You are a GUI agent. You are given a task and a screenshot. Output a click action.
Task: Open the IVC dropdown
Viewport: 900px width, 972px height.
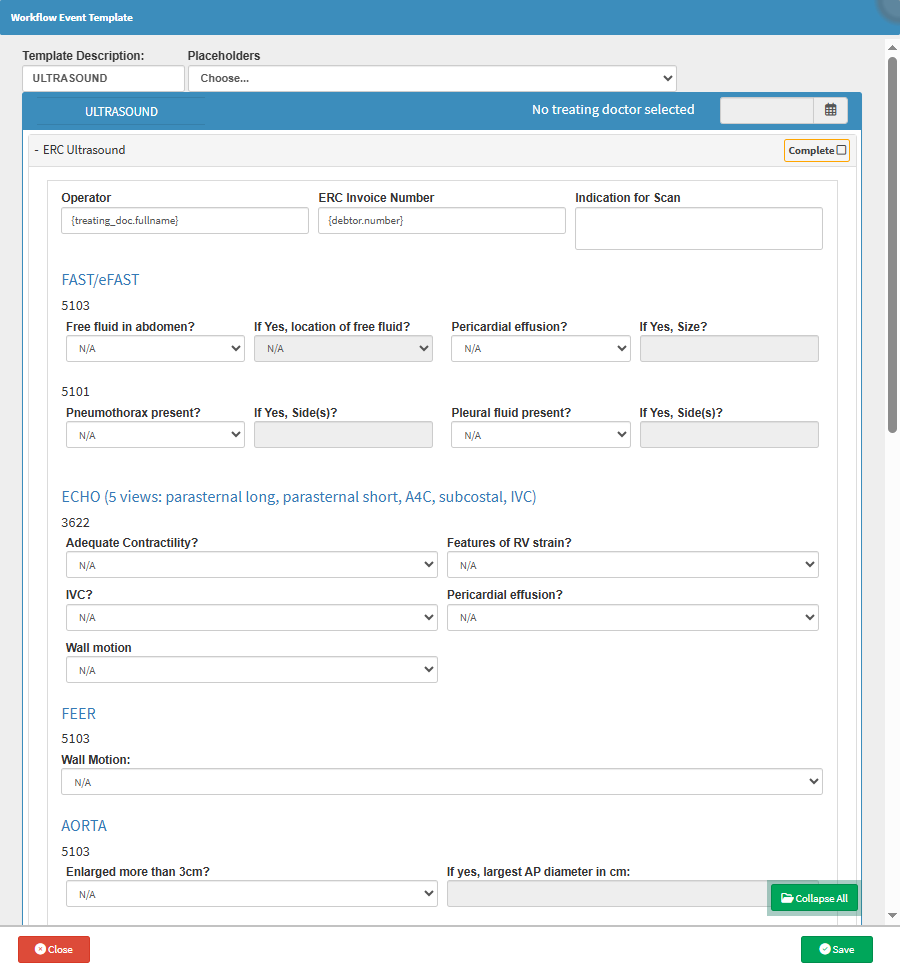(x=251, y=617)
